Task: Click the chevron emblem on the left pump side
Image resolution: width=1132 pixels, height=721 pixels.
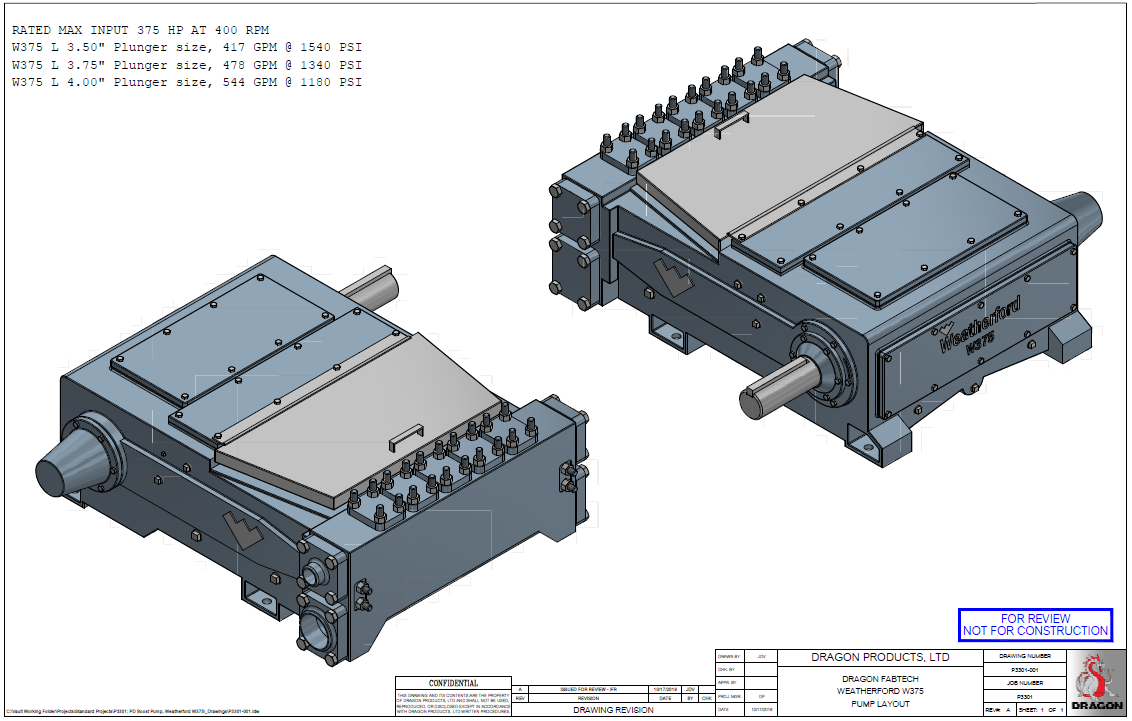Action: coord(241,528)
